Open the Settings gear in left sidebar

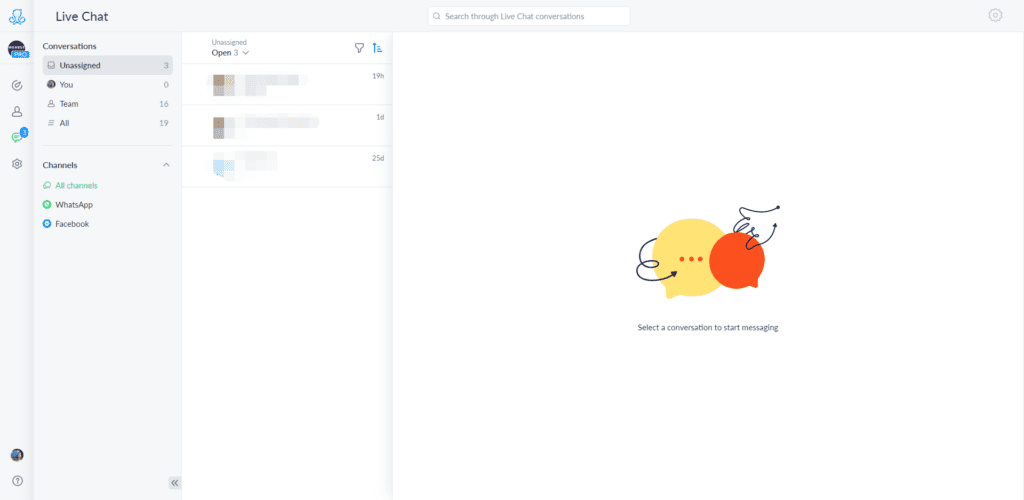click(x=17, y=163)
